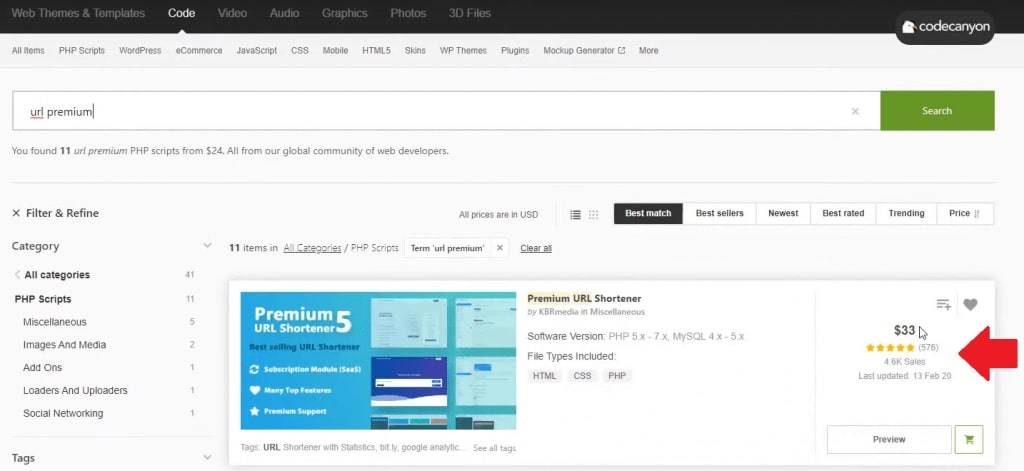Viewport: 1024px width, 471px height.
Task: Open the Graphics tab
Action: [x=345, y=13]
